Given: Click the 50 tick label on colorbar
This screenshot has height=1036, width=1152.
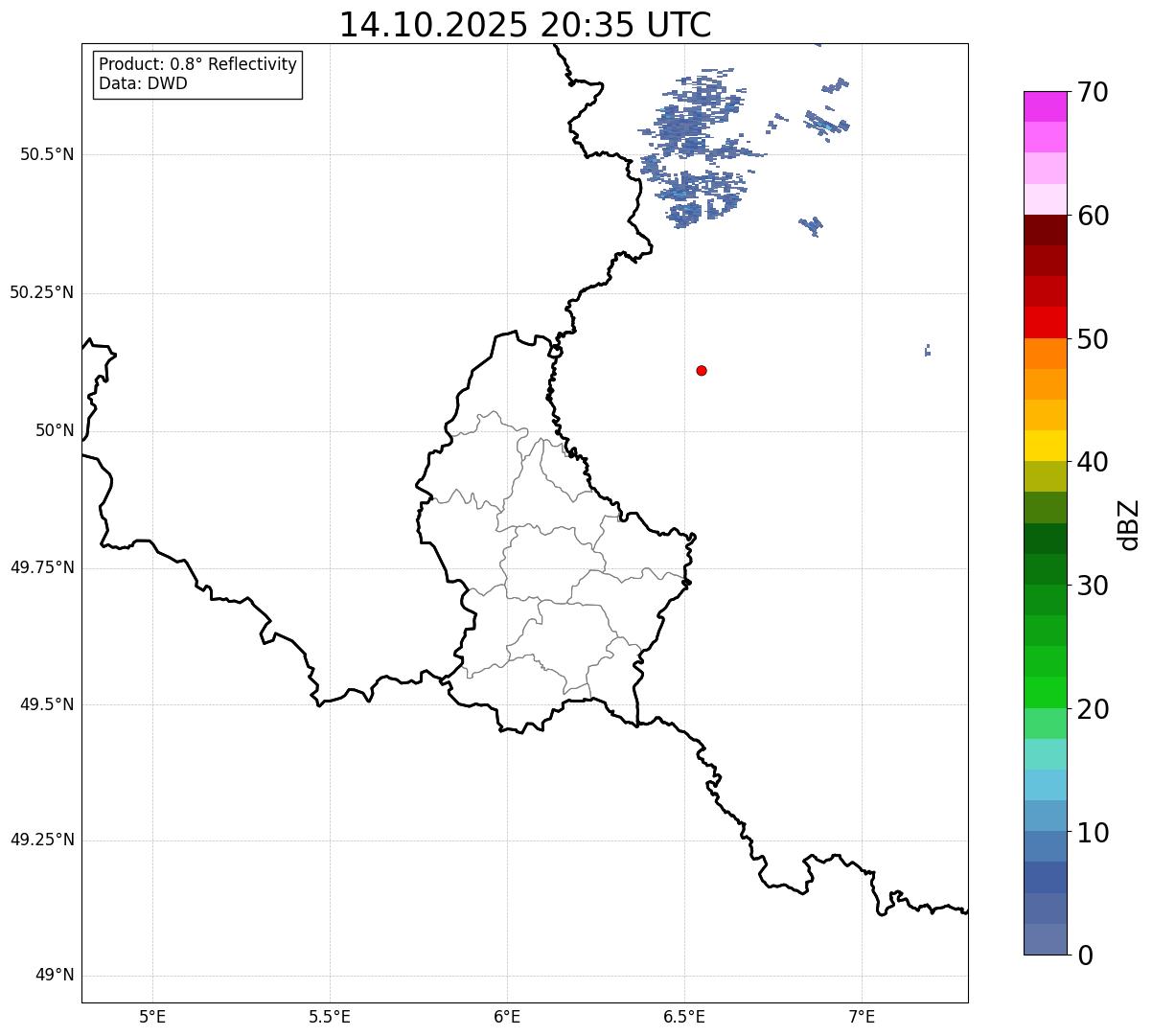Looking at the screenshot, I should tap(1093, 339).
